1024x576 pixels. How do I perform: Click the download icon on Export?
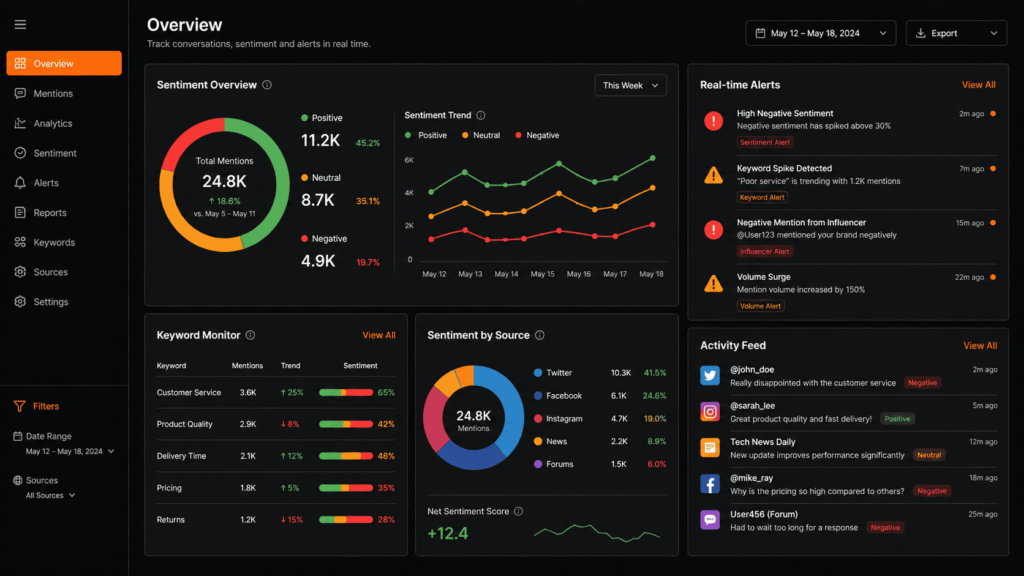[x=921, y=33]
